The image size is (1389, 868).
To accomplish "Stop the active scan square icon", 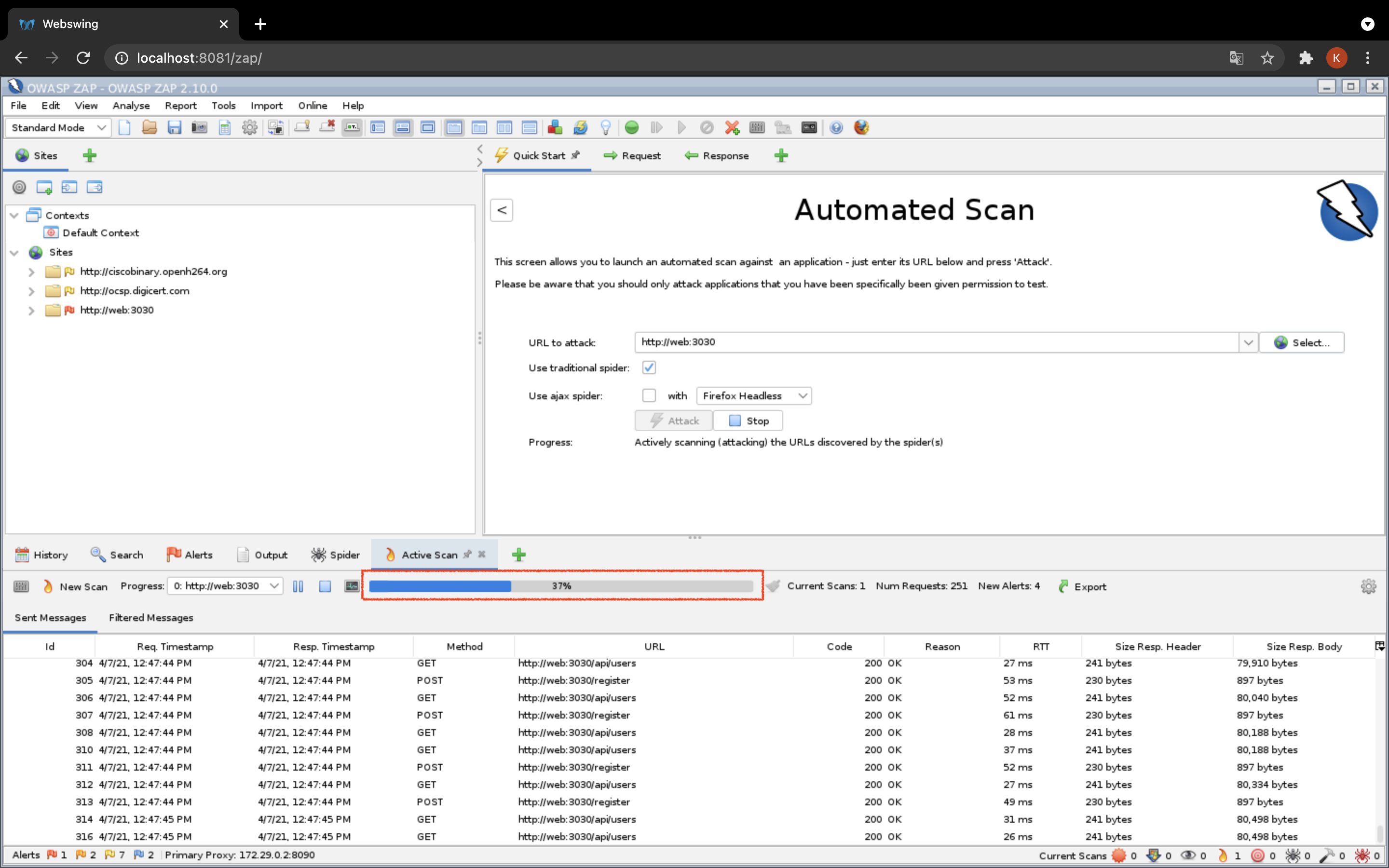I will click(x=325, y=586).
